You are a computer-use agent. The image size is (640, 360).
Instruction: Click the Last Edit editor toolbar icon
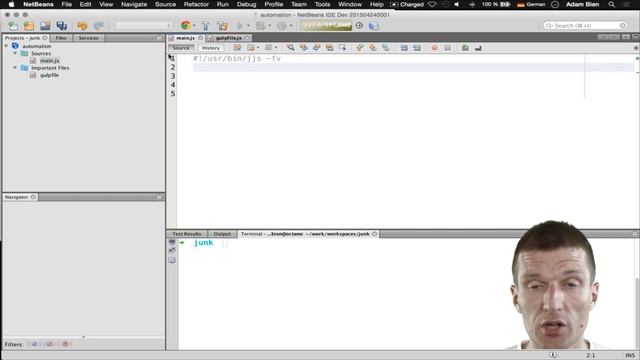coord(238,48)
